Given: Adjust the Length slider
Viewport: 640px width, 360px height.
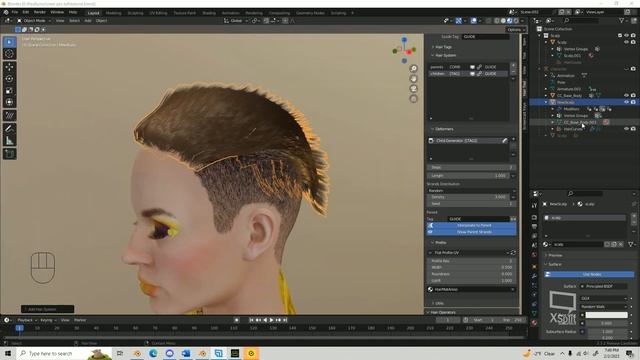Looking at the screenshot, I should click(468, 176).
